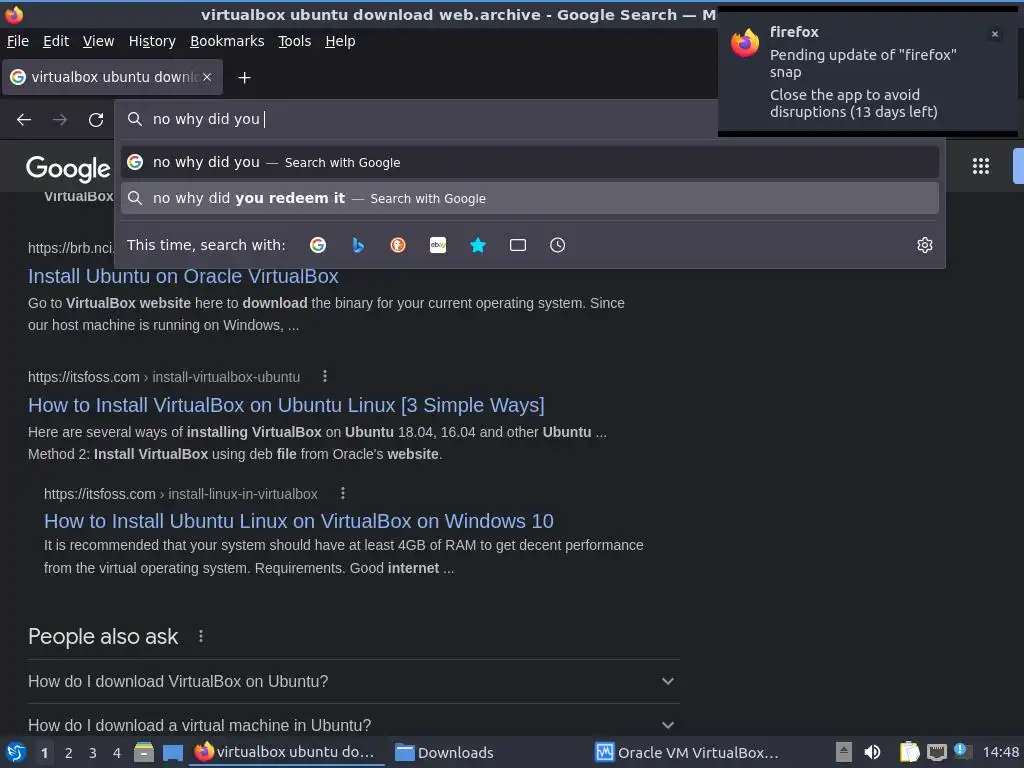This screenshot has height=768, width=1024.
Task: Click the itsfoss.com install-virtualbox-ubuntu URL
Action: (164, 377)
